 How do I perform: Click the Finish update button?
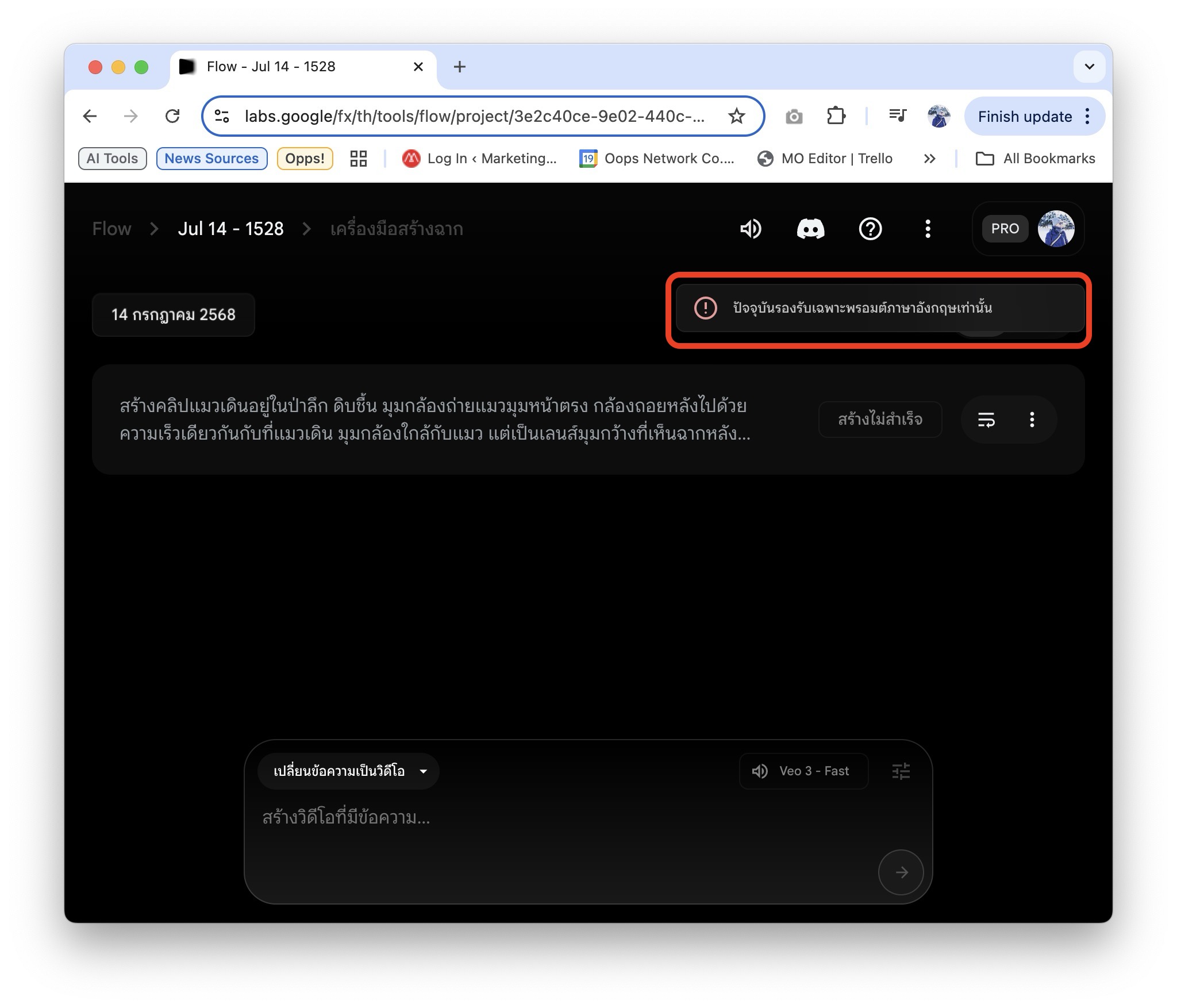(x=1025, y=117)
